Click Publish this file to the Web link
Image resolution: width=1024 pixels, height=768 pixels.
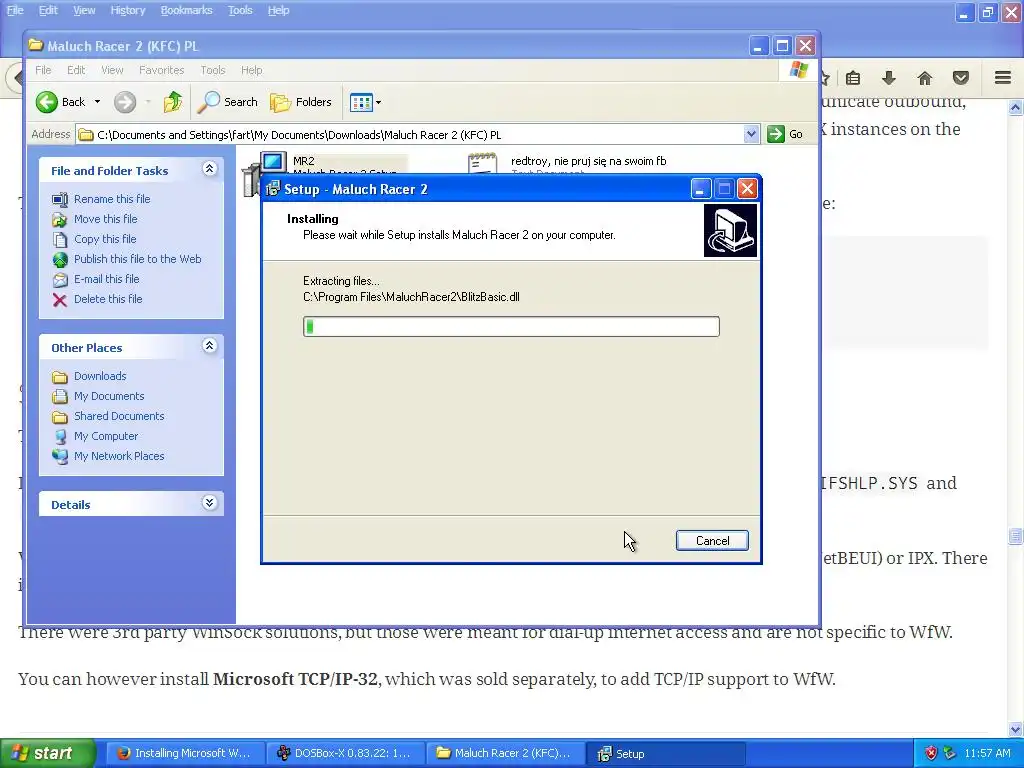137,259
